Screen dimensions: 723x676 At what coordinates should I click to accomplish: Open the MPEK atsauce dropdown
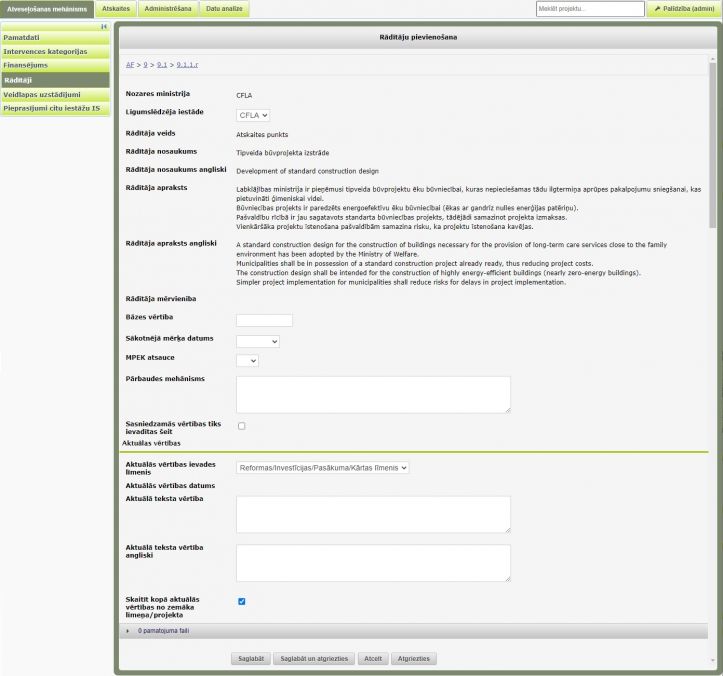coord(247,360)
